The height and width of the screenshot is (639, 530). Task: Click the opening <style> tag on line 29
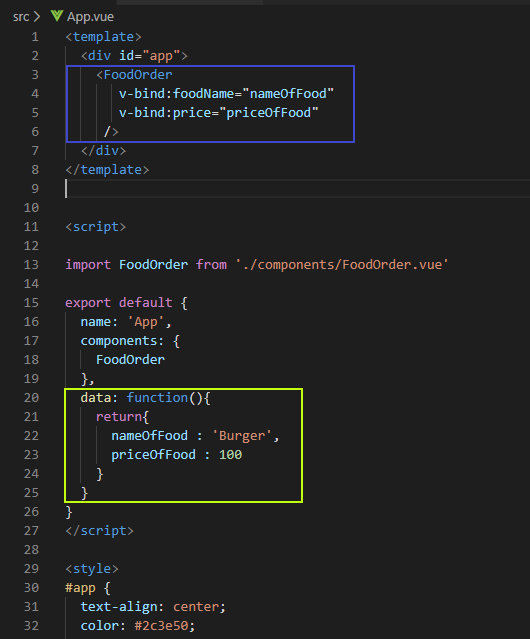pos(92,568)
